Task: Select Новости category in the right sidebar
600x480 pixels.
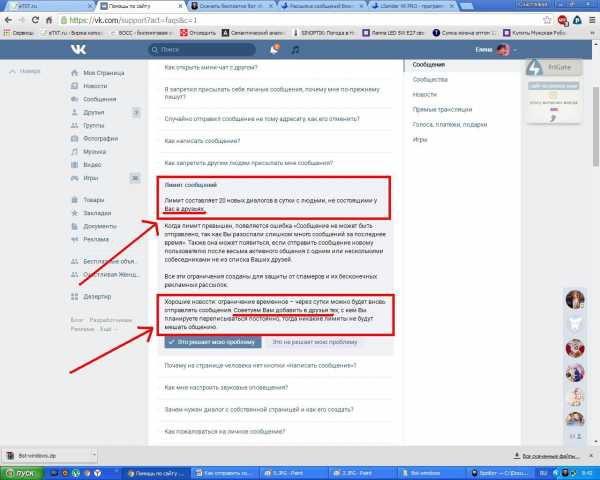Action: [x=424, y=95]
